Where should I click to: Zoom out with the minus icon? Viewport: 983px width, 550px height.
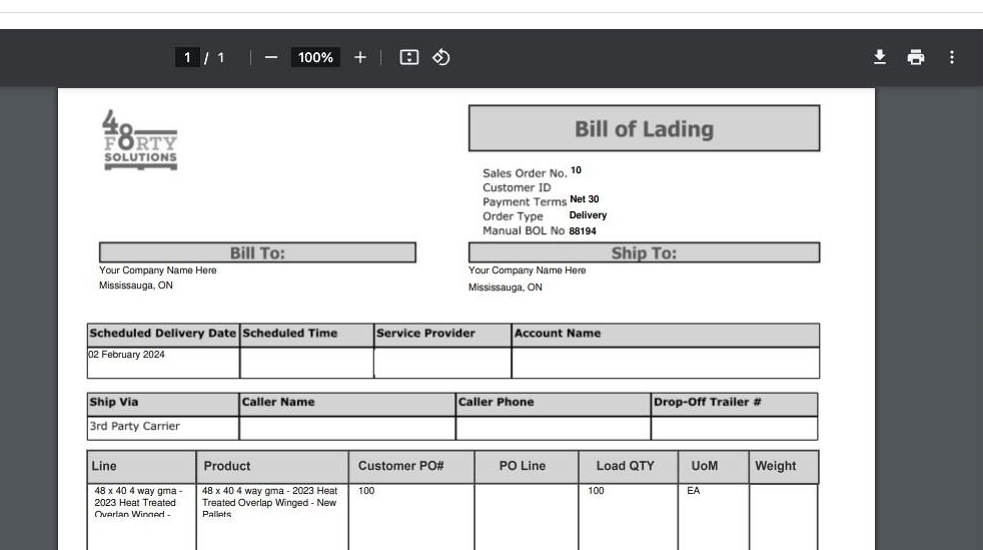[271, 57]
